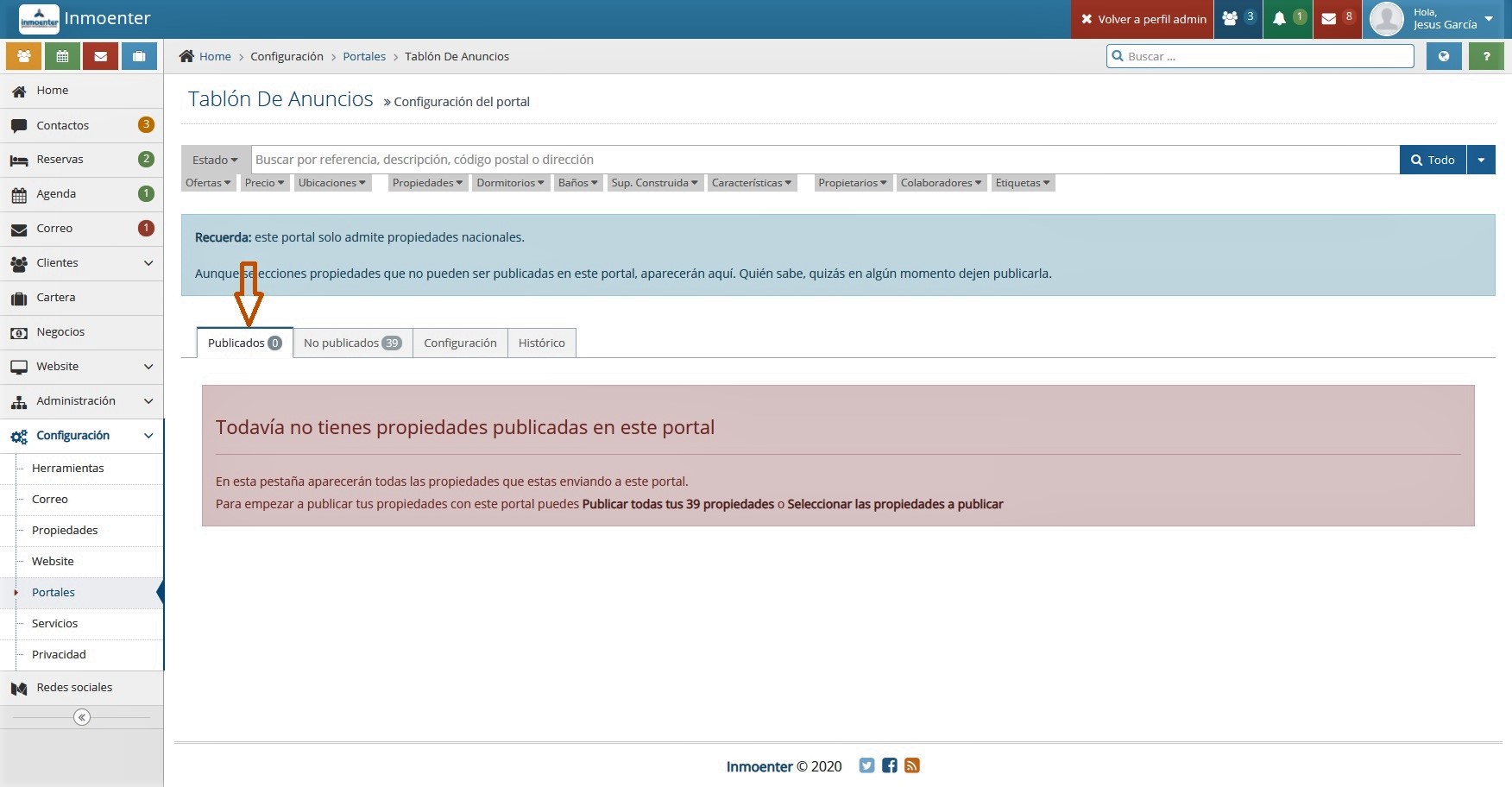Image resolution: width=1512 pixels, height=787 pixels.
Task: Open Home in the sidebar
Action: (x=82, y=91)
